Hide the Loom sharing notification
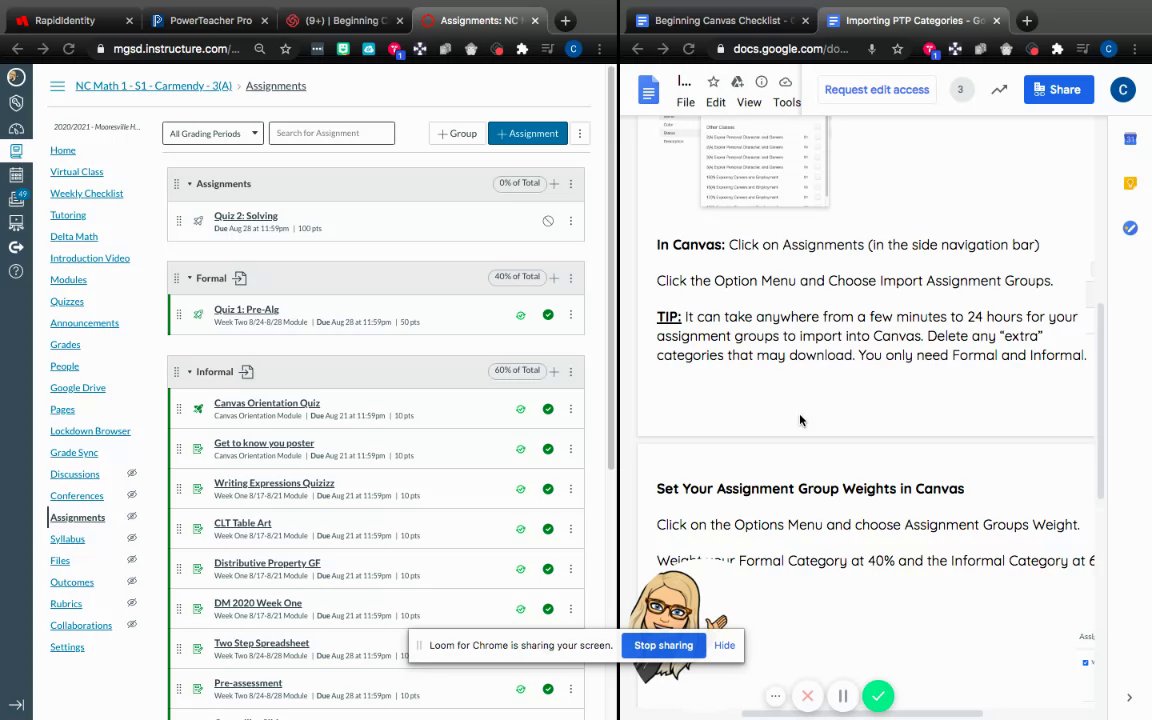 tap(724, 645)
